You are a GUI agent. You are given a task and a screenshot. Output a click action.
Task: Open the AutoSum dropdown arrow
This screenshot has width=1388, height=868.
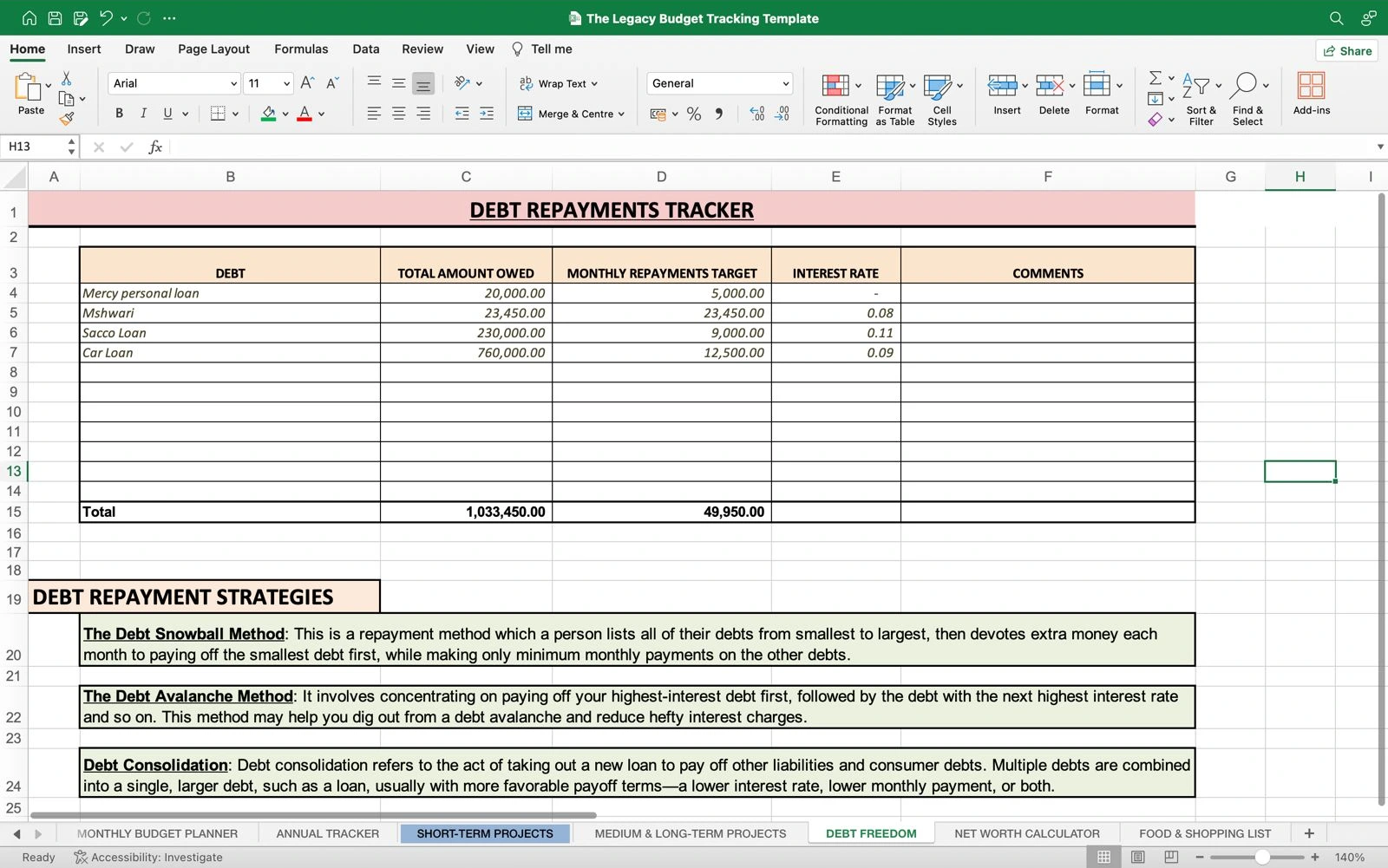(x=1171, y=79)
